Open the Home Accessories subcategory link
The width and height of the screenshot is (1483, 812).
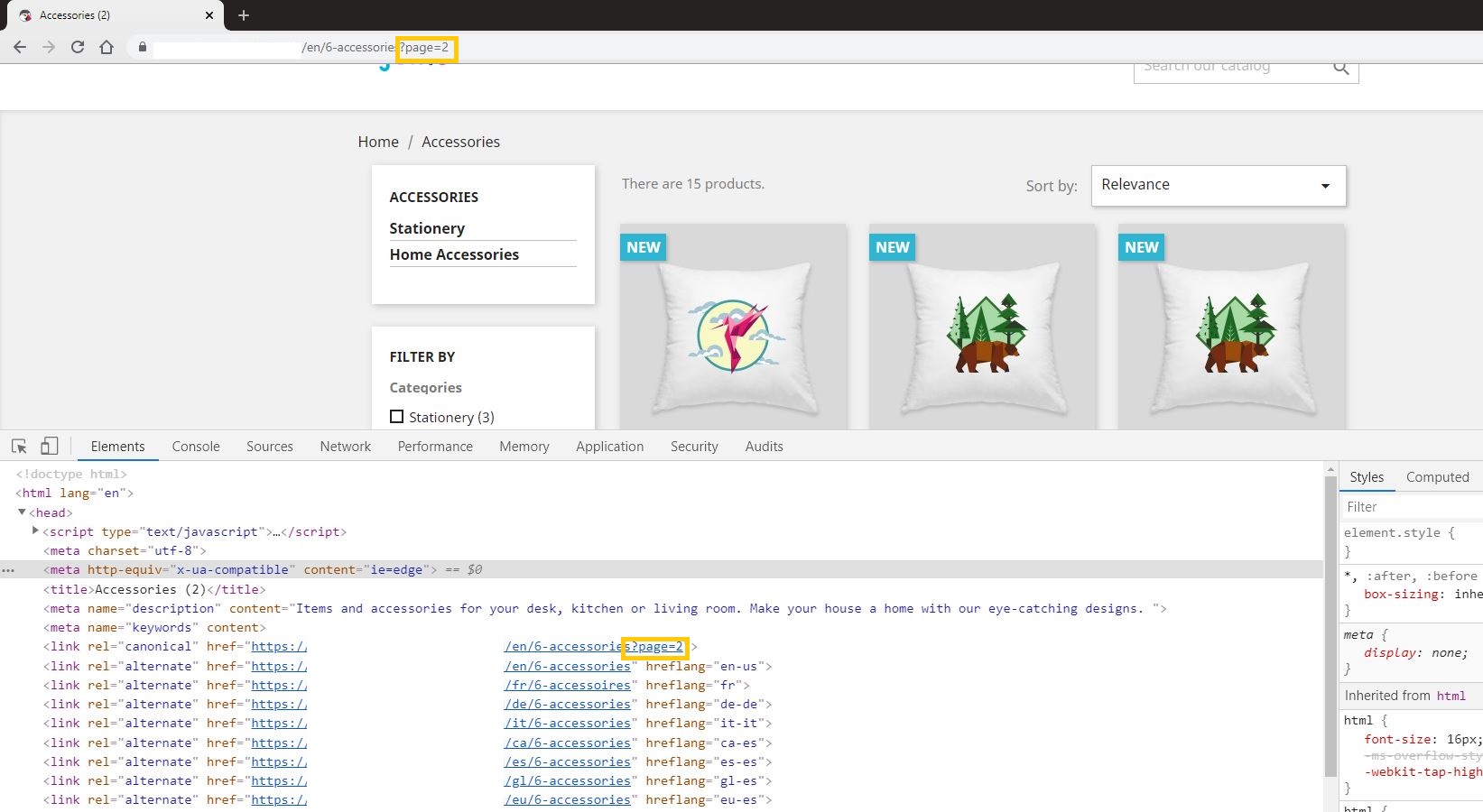pyautogui.click(x=454, y=254)
